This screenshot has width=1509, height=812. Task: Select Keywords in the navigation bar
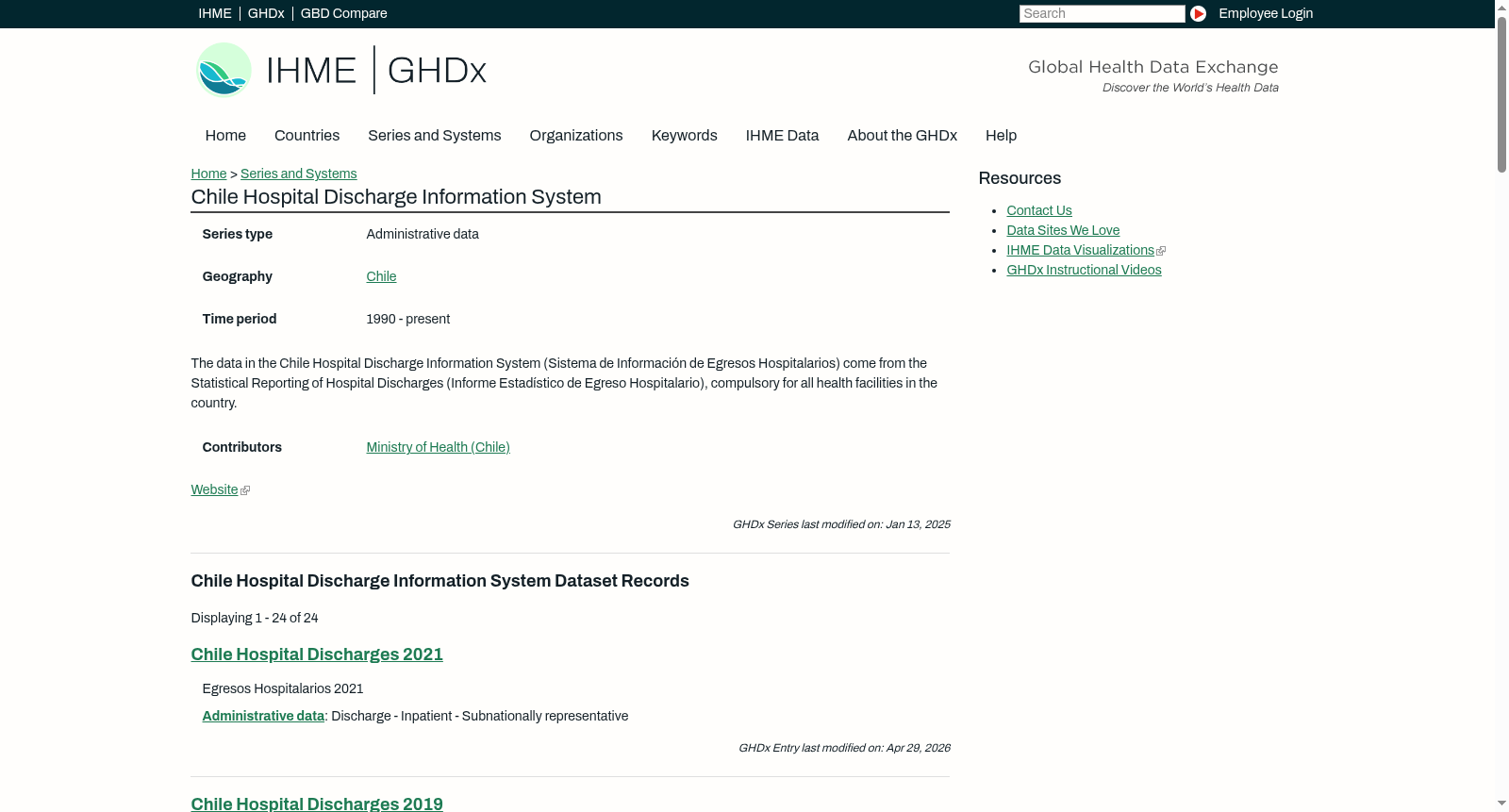[685, 136]
